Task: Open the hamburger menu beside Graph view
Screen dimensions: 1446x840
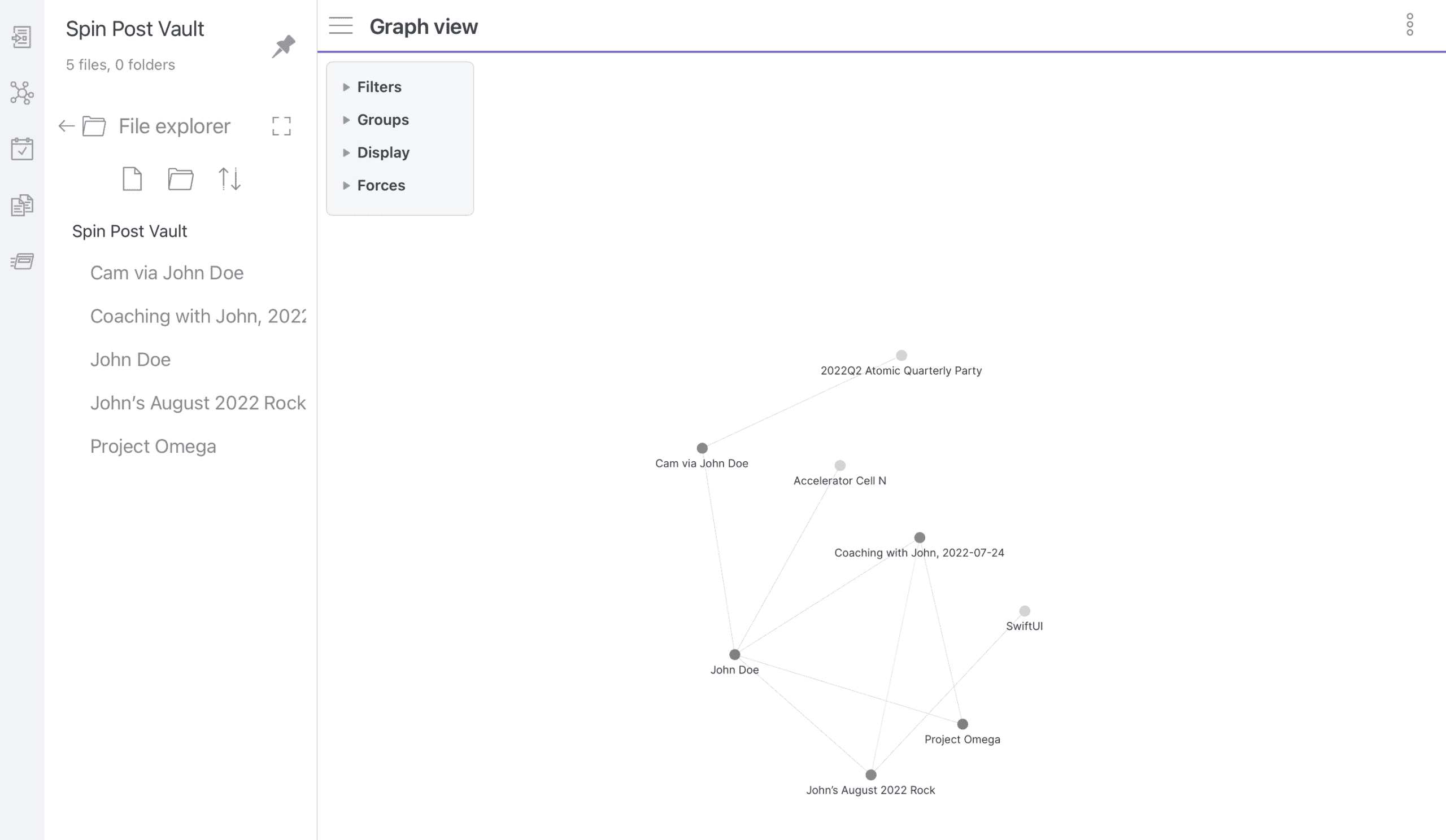Action: point(340,26)
